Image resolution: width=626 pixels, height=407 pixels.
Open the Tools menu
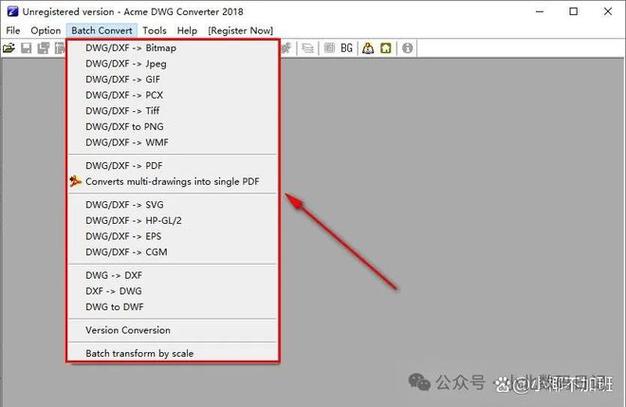click(x=154, y=31)
